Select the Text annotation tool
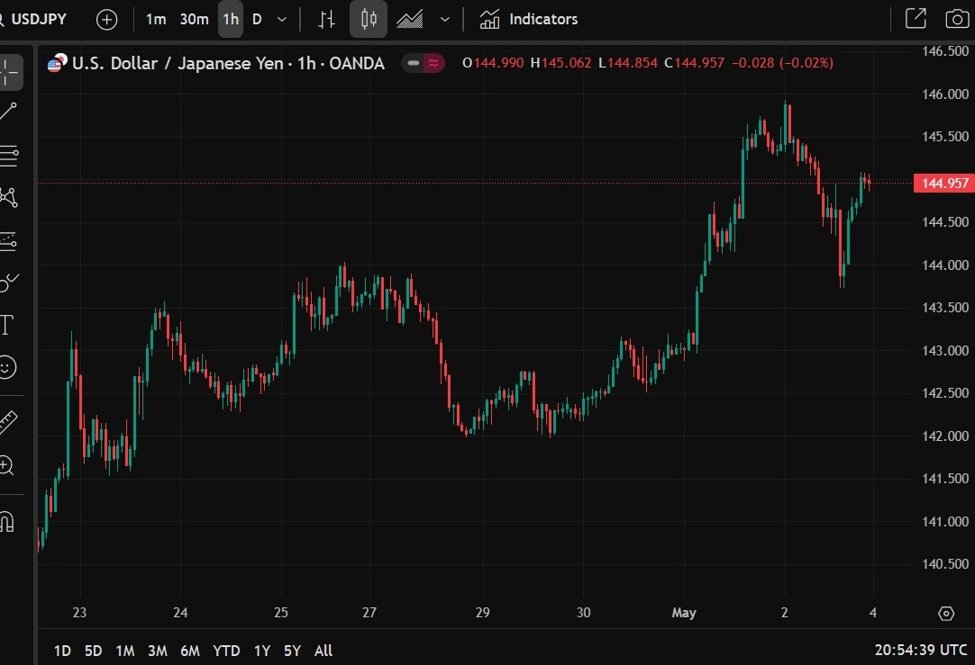Image resolution: width=975 pixels, height=665 pixels. 12,325
